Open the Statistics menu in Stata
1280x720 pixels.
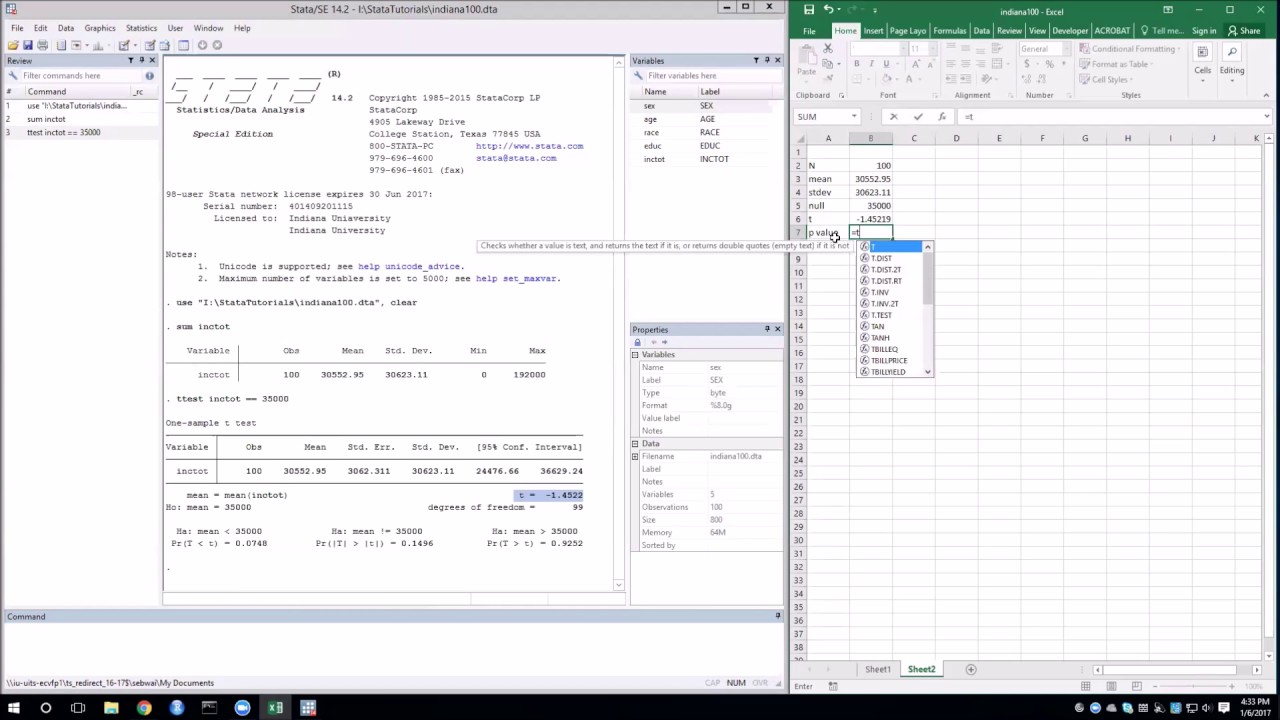(141, 28)
